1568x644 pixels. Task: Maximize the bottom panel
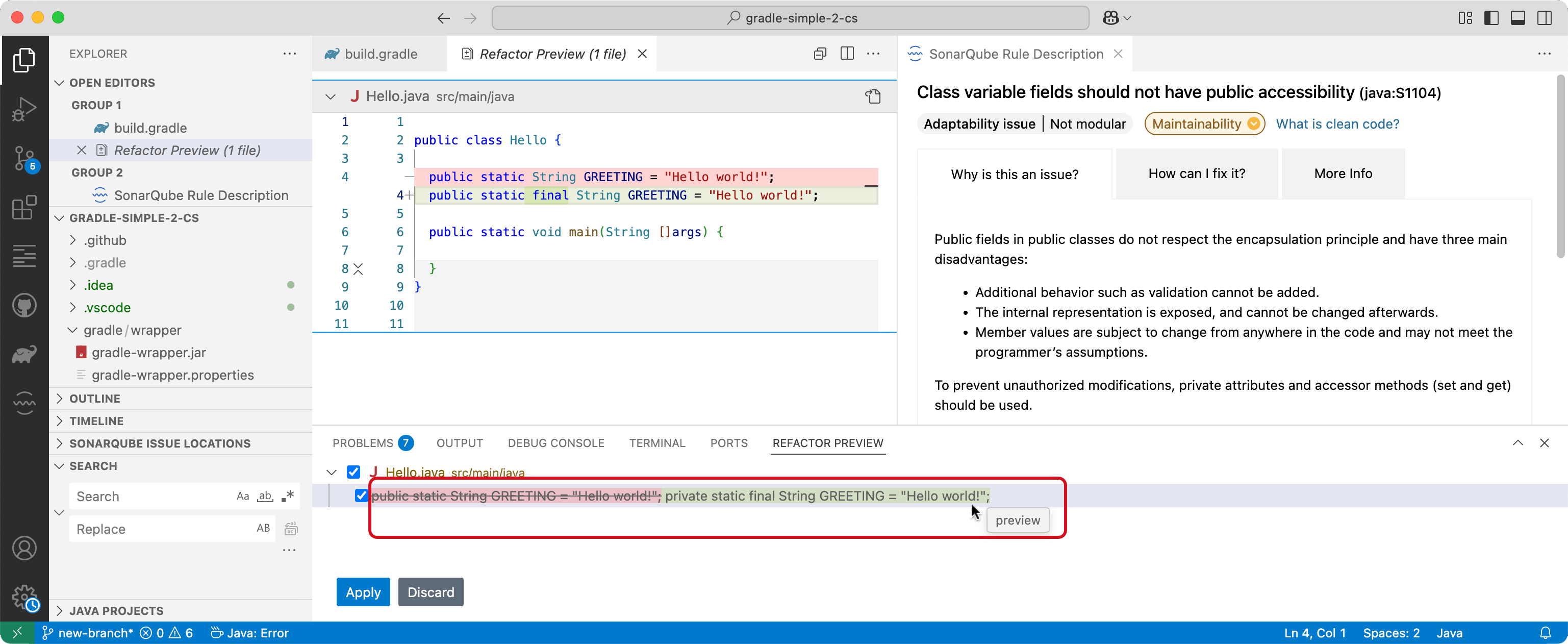pyautogui.click(x=1518, y=442)
